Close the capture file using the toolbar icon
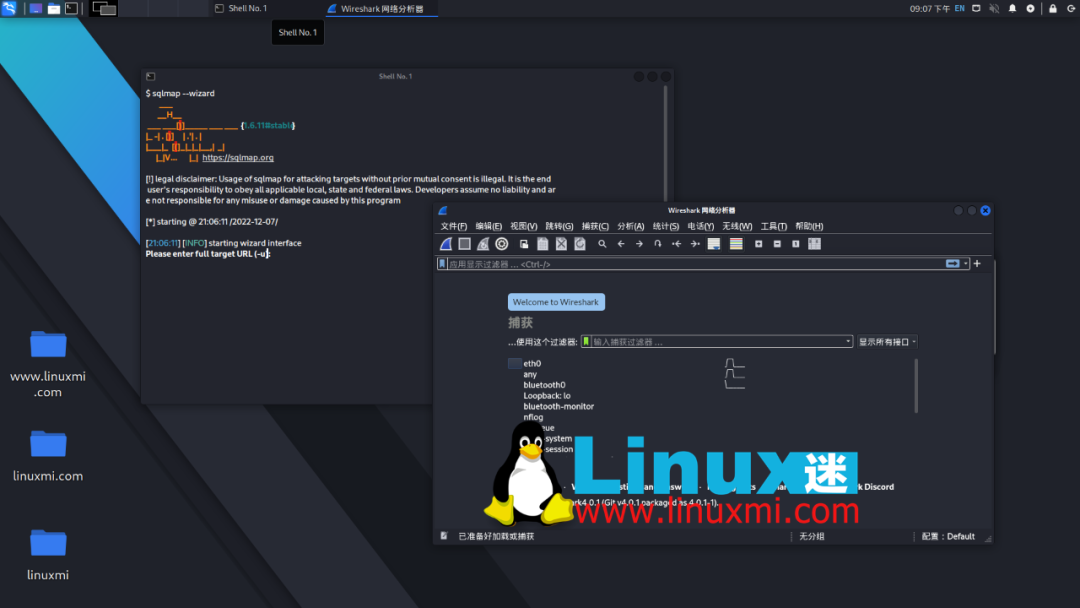 click(x=561, y=244)
